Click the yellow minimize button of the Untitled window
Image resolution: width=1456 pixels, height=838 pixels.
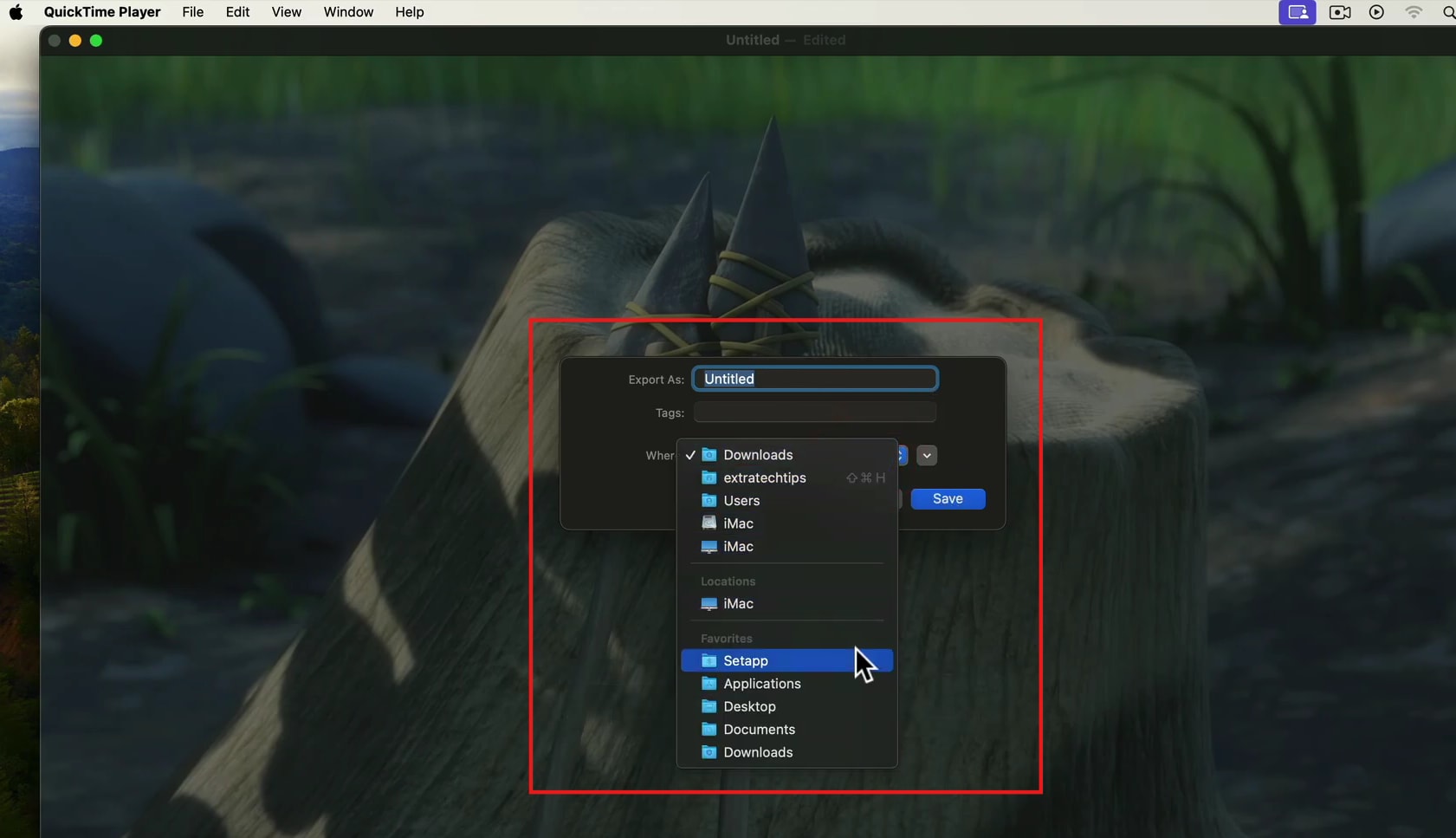coord(75,41)
